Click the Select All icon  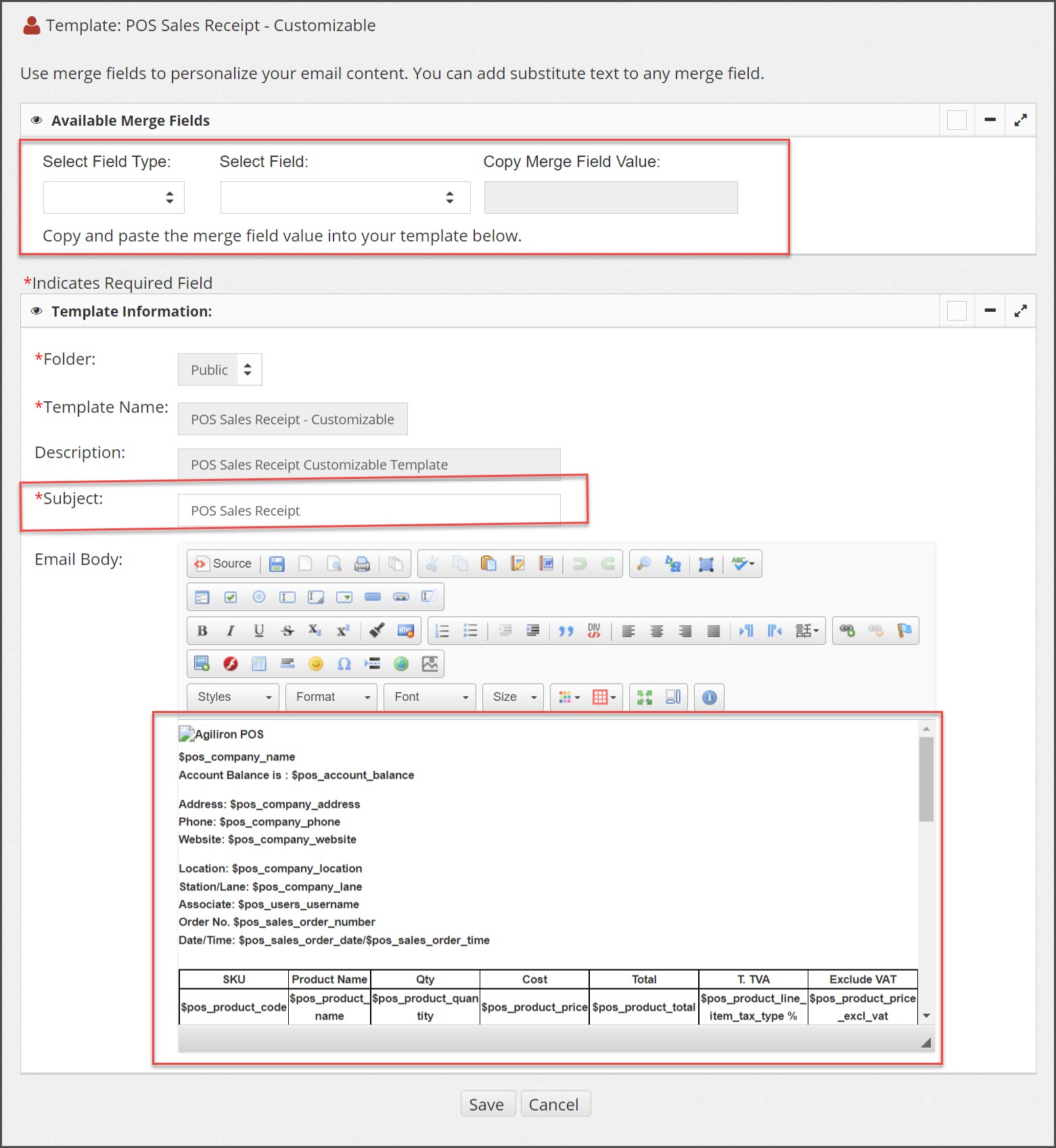pos(706,564)
